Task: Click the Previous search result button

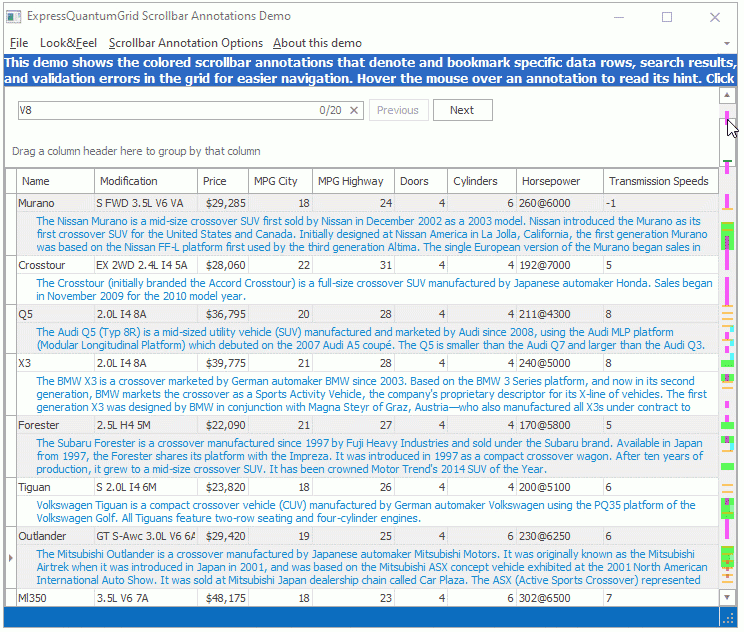Action: pos(398,110)
